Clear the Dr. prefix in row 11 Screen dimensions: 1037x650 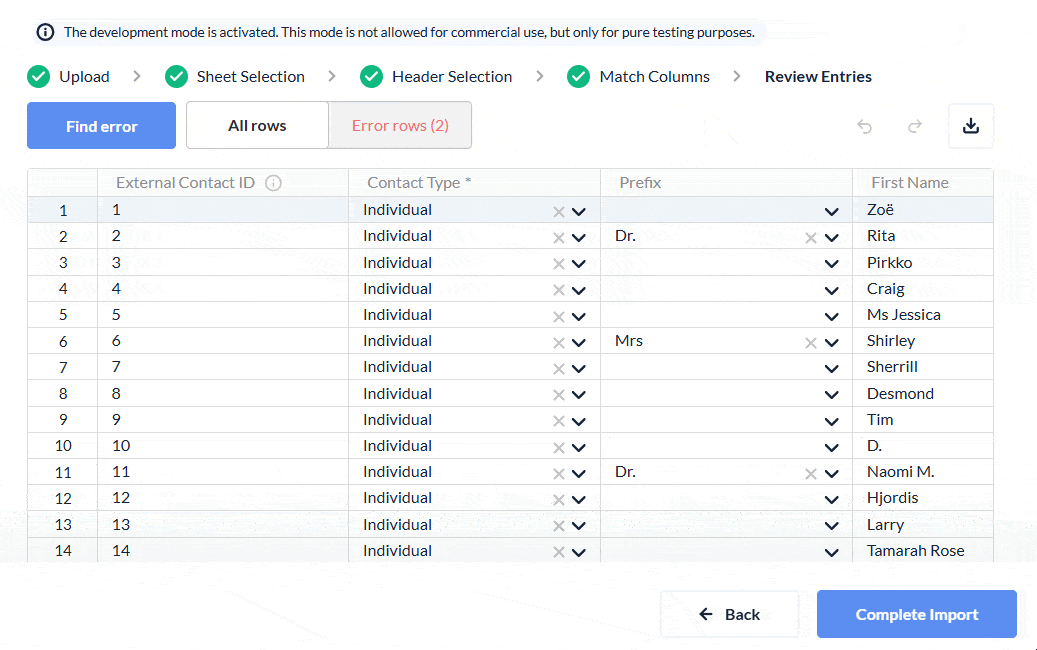pos(811,474)
